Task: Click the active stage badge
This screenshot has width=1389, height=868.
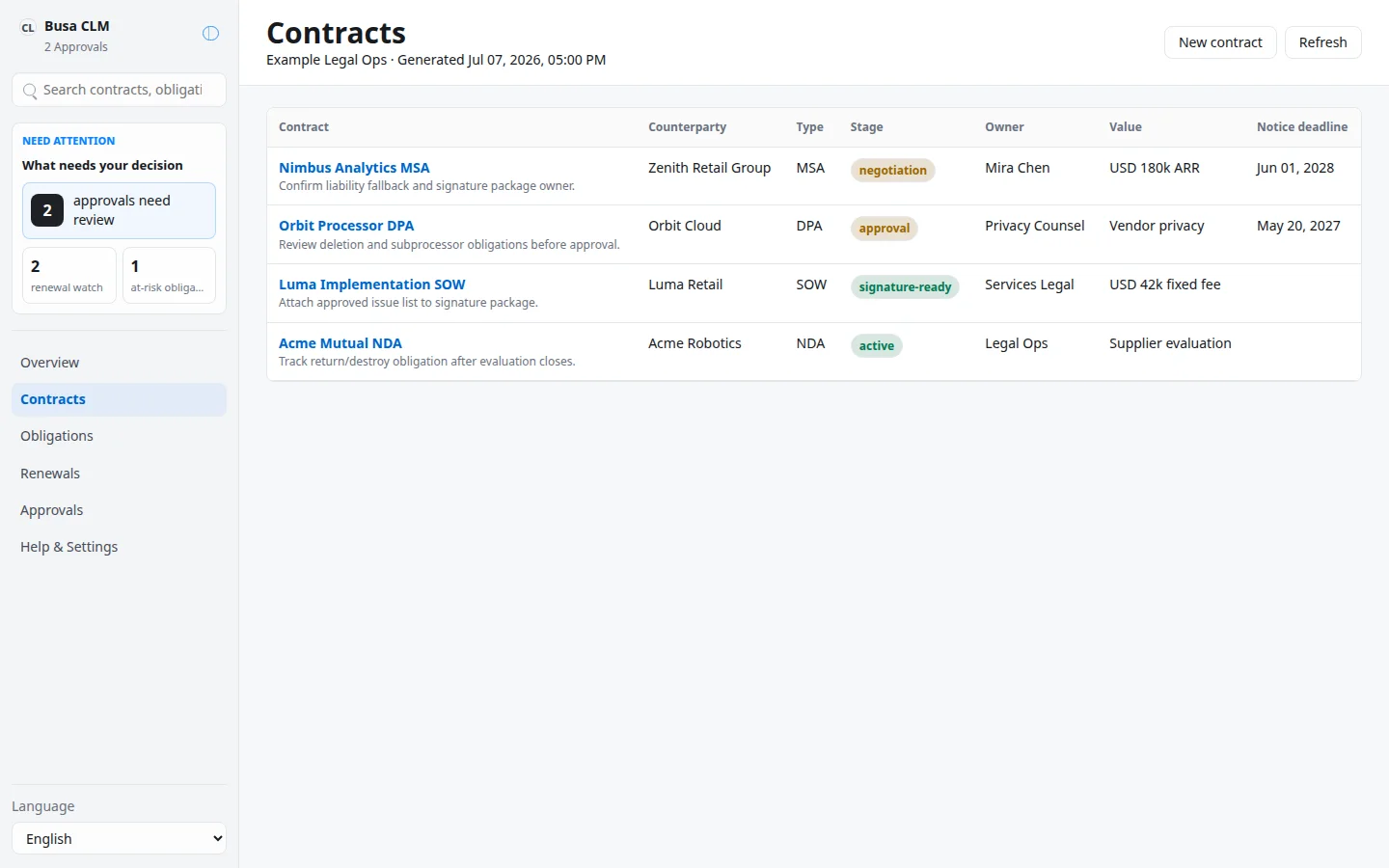Action: [876, 346]
